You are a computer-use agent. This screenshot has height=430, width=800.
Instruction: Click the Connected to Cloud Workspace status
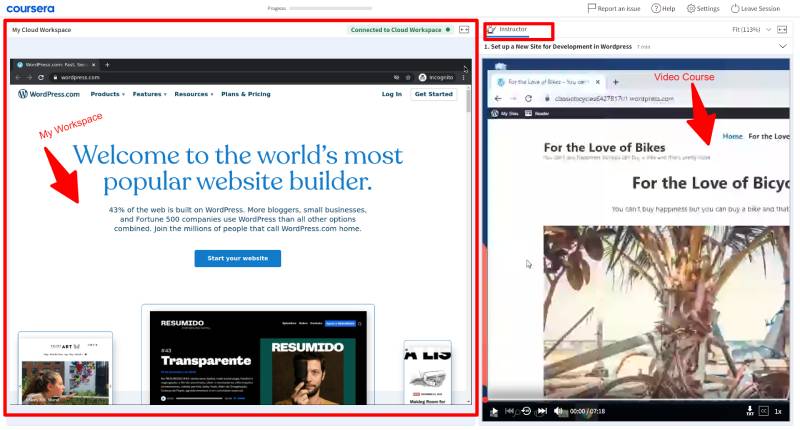400,30
